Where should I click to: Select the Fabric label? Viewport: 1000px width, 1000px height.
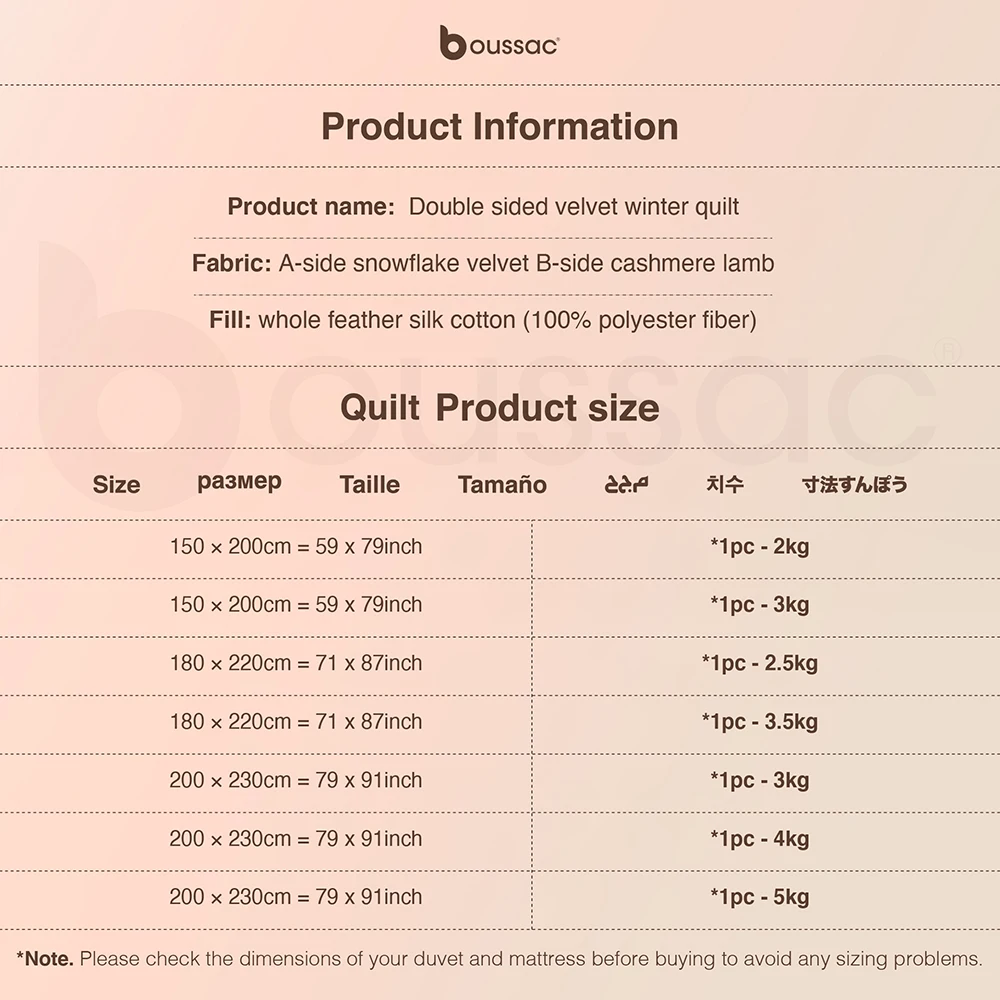click(231, 264)
